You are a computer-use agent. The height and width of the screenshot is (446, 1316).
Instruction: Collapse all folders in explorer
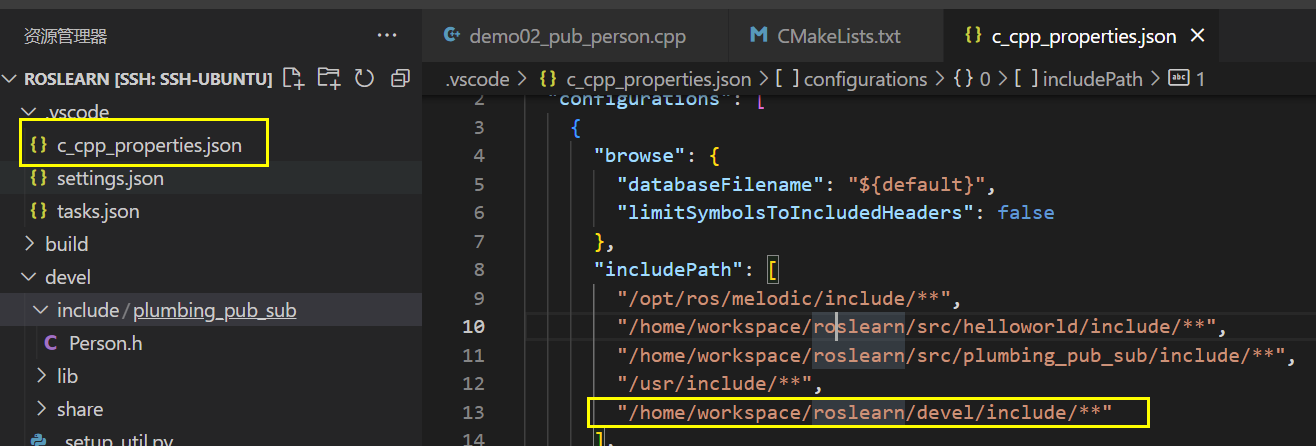pyautogui.click(x=400, y=78)
